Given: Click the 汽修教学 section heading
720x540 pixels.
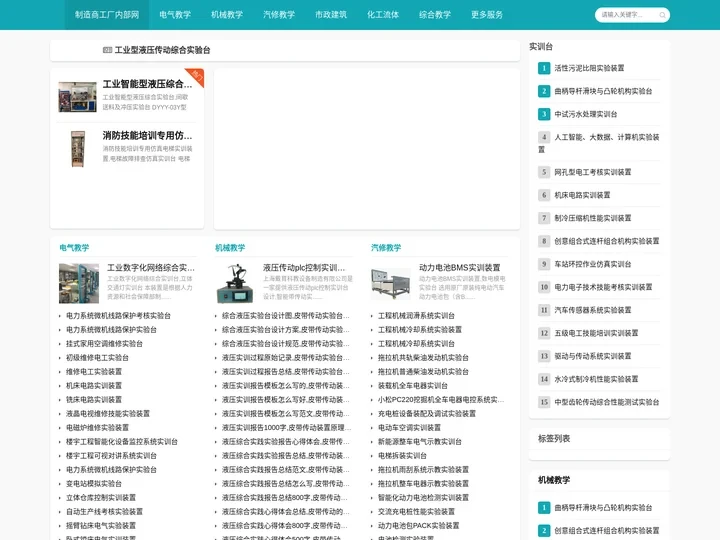Looking at the screenshot, I should coord(386,248).
